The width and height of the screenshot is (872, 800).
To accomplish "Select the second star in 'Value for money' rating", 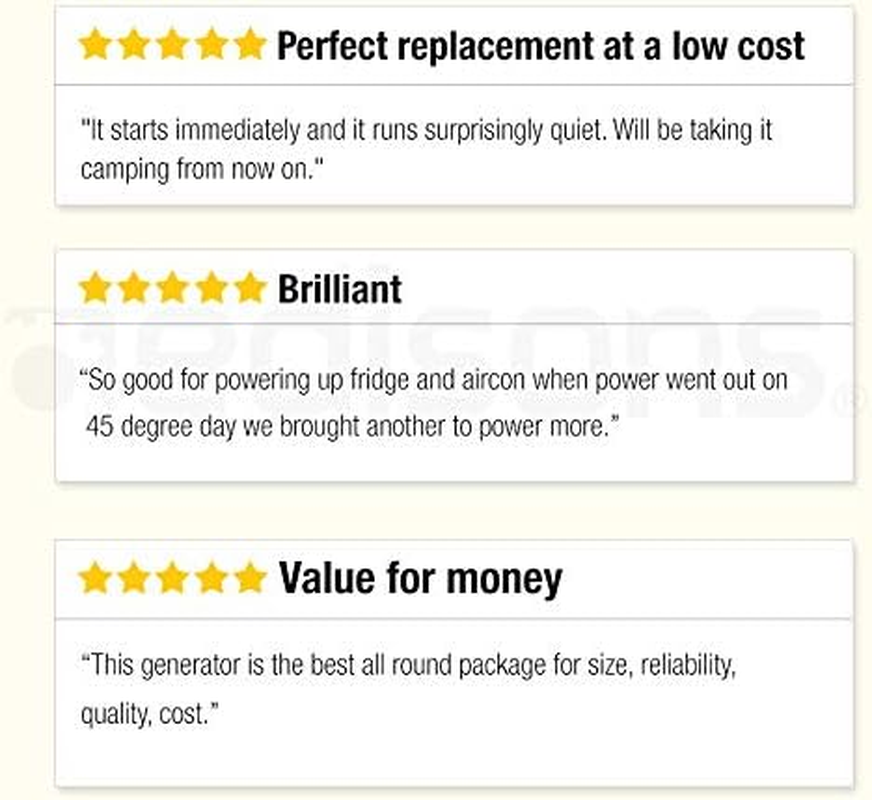I will coord(134,578).
